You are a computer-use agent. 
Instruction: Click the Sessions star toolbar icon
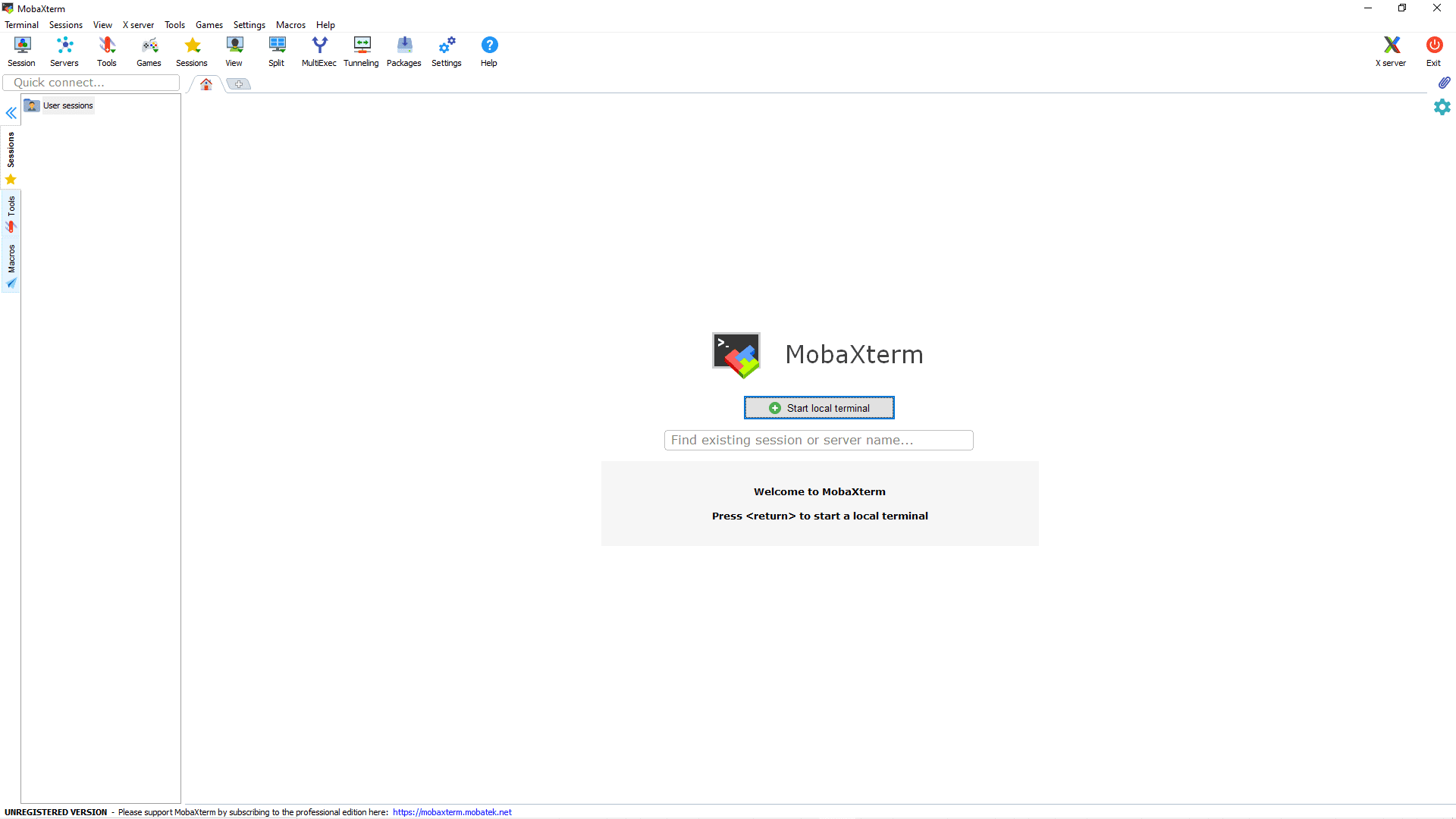pos(192,52)
